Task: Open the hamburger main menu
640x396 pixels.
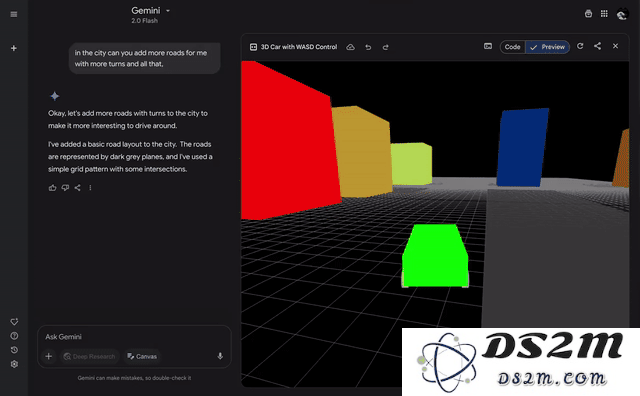Action: pos(14,15)
